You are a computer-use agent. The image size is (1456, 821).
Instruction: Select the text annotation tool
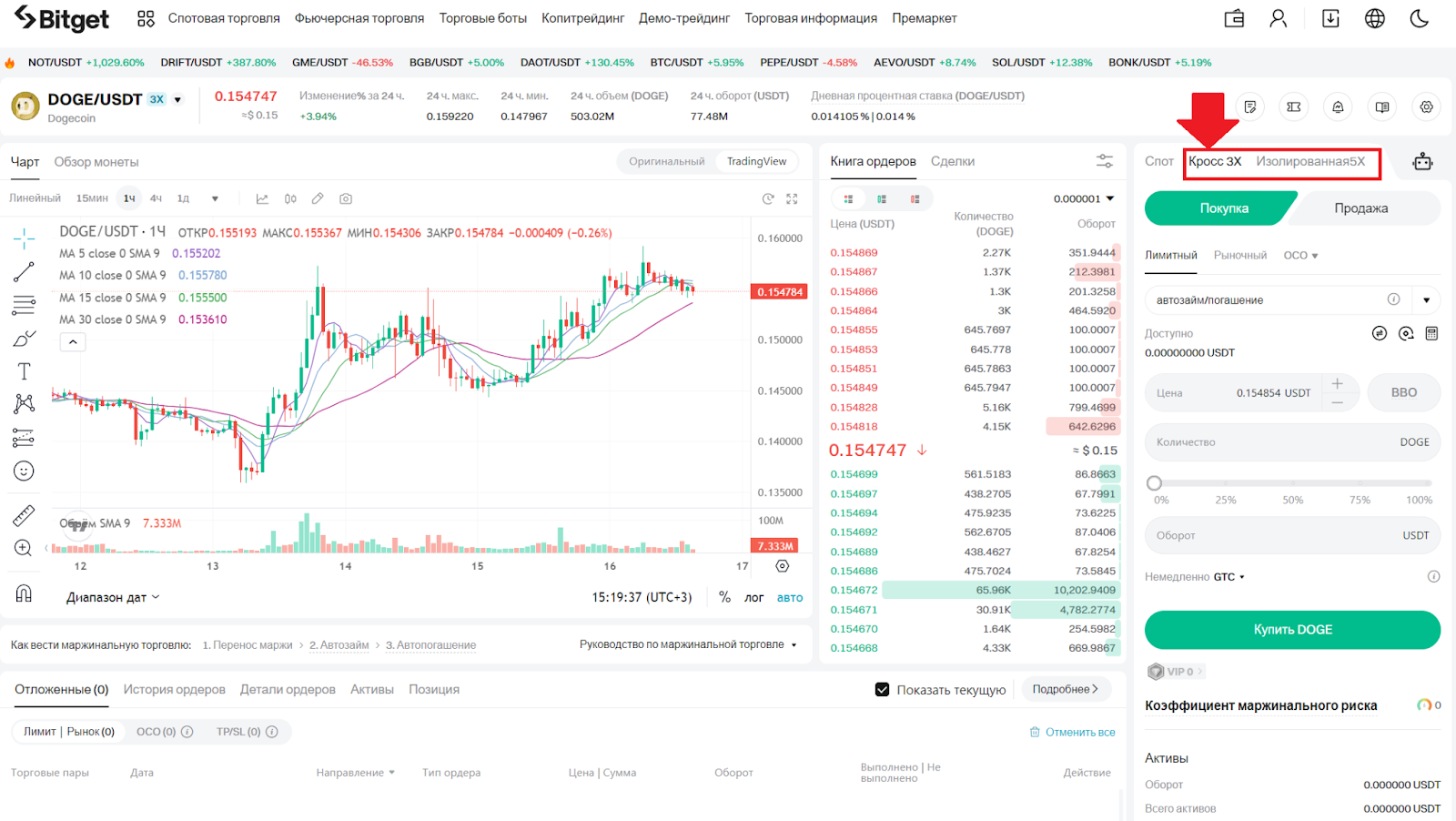click(x=25, y=371)
